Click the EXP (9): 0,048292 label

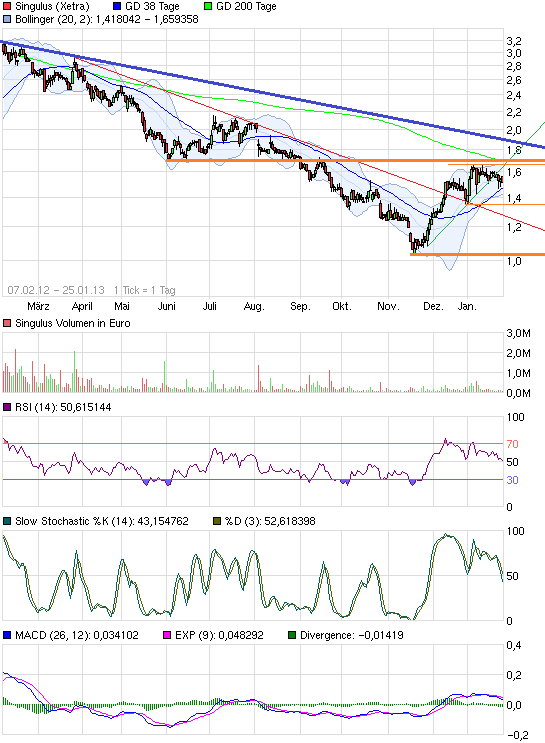click(x=219, y=635)
